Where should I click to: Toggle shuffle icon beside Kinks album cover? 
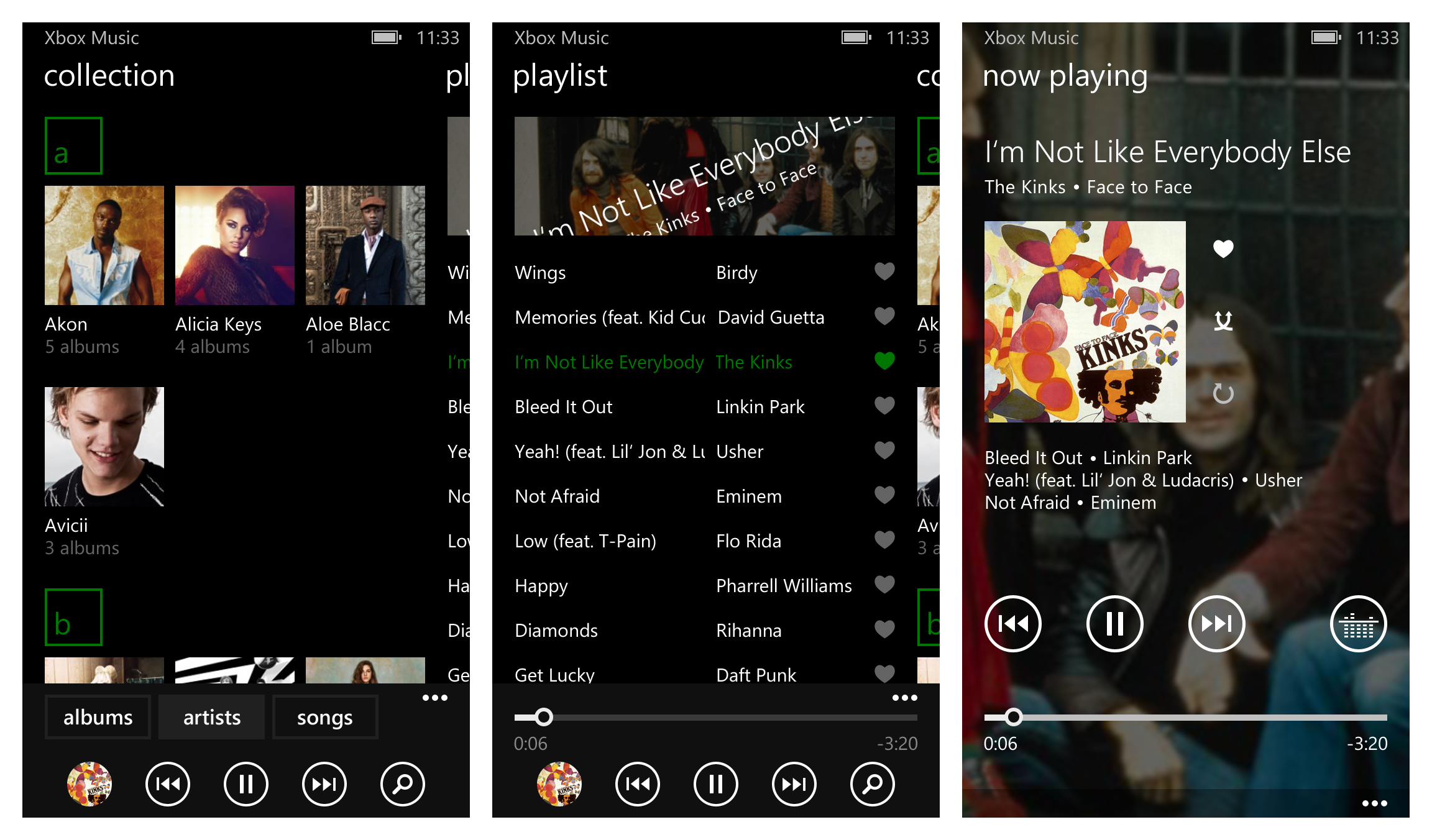tap(1223, 321)
